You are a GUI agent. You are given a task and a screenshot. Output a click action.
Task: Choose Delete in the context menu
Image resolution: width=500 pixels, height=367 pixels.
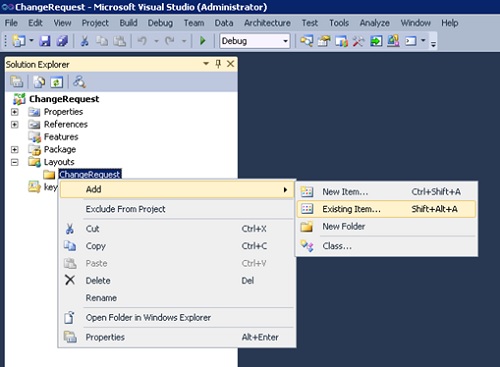pos(177,280)
